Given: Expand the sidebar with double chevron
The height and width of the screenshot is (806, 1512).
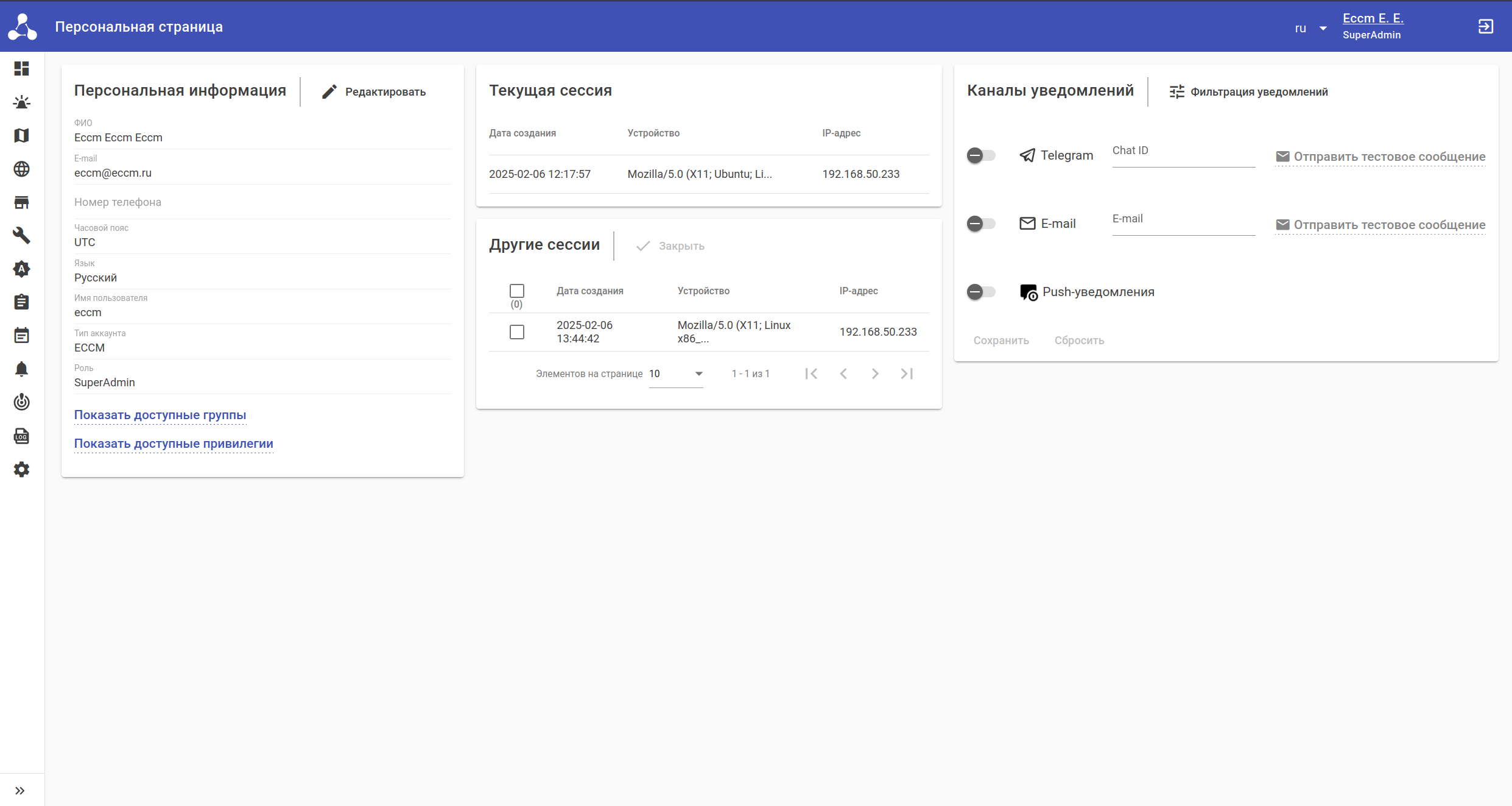Looking at the screenshot, I should (x=20, y=791).
